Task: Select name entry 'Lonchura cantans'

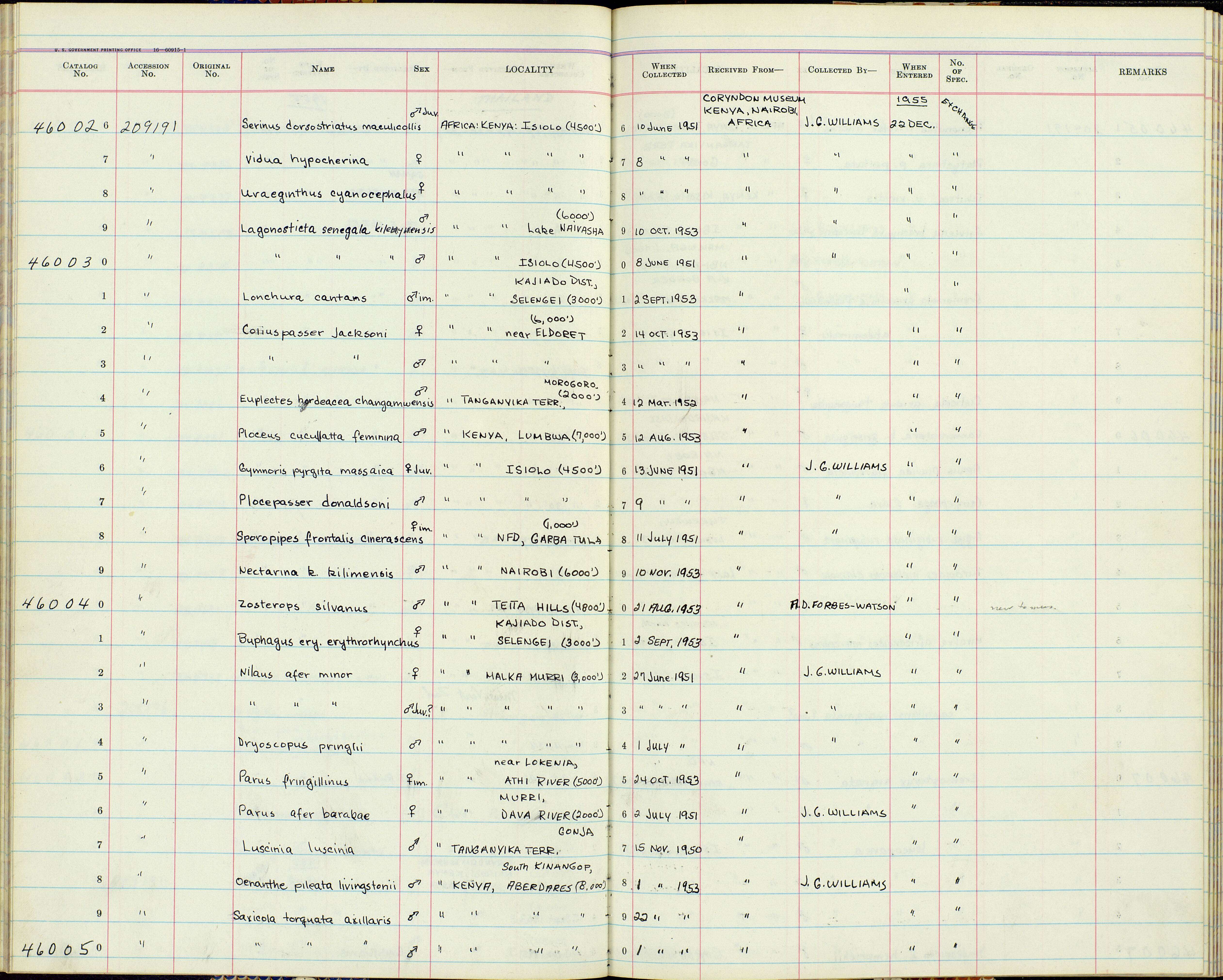Action: 304,297
